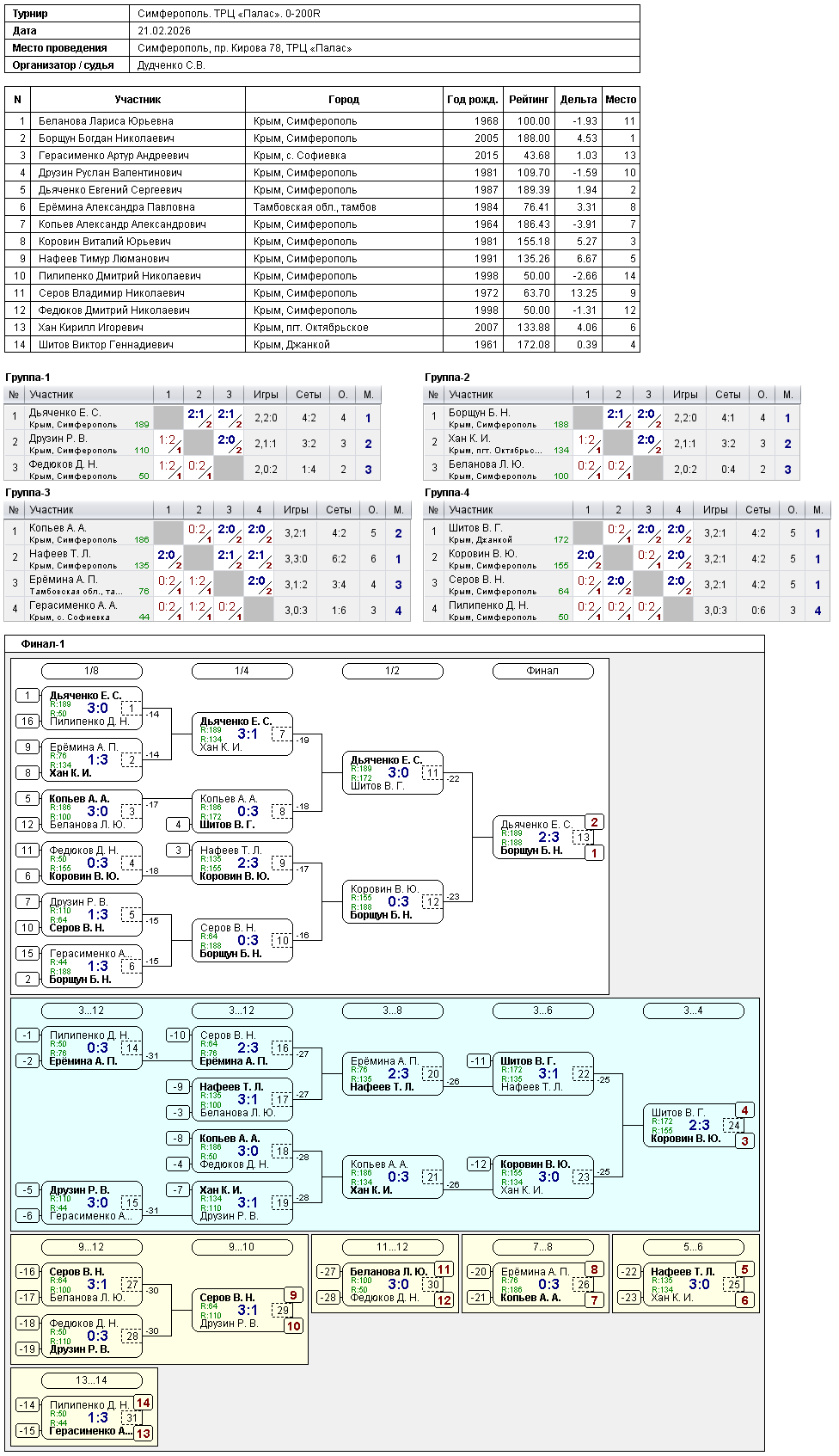
Task: Open the "9...10" placement round label
Action: (x=242, y=1247)
